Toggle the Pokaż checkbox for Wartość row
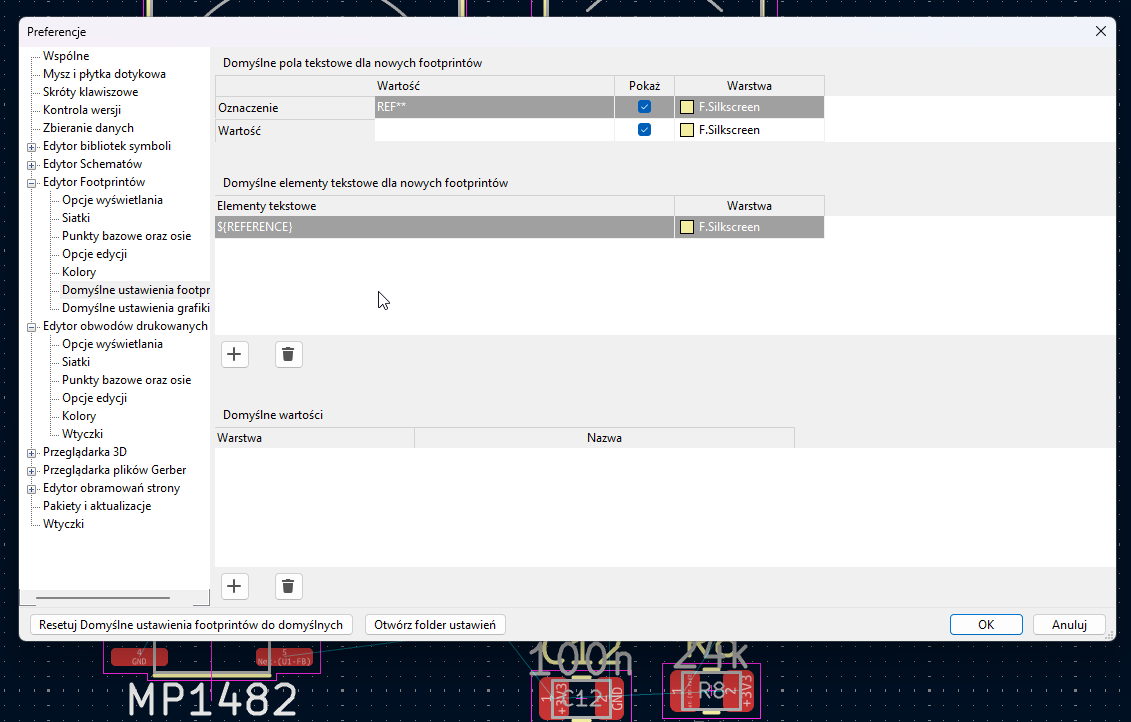This screenshot has height=722, width=1131. click(645, 130)
